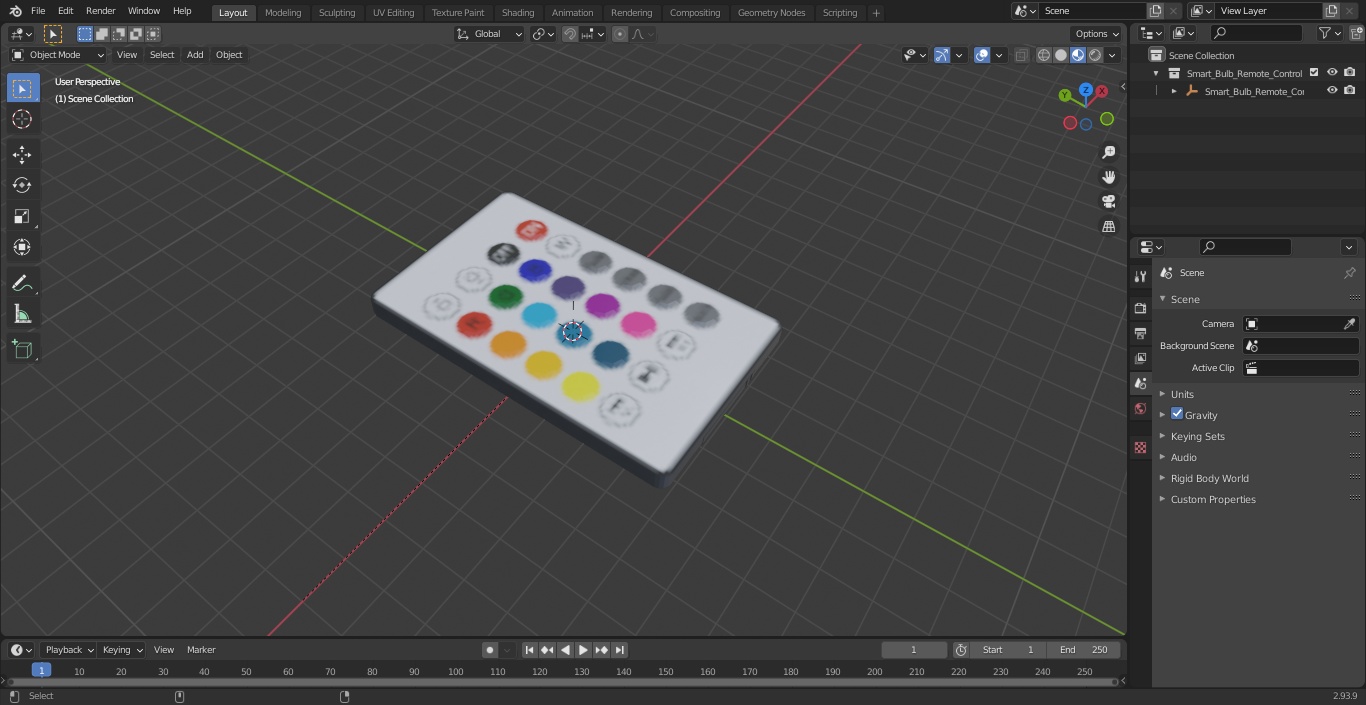Disable the Smart_Bulb_Remote_Control collection in renders
This screenshot has height=705, width=1366.
point(1350,73)
